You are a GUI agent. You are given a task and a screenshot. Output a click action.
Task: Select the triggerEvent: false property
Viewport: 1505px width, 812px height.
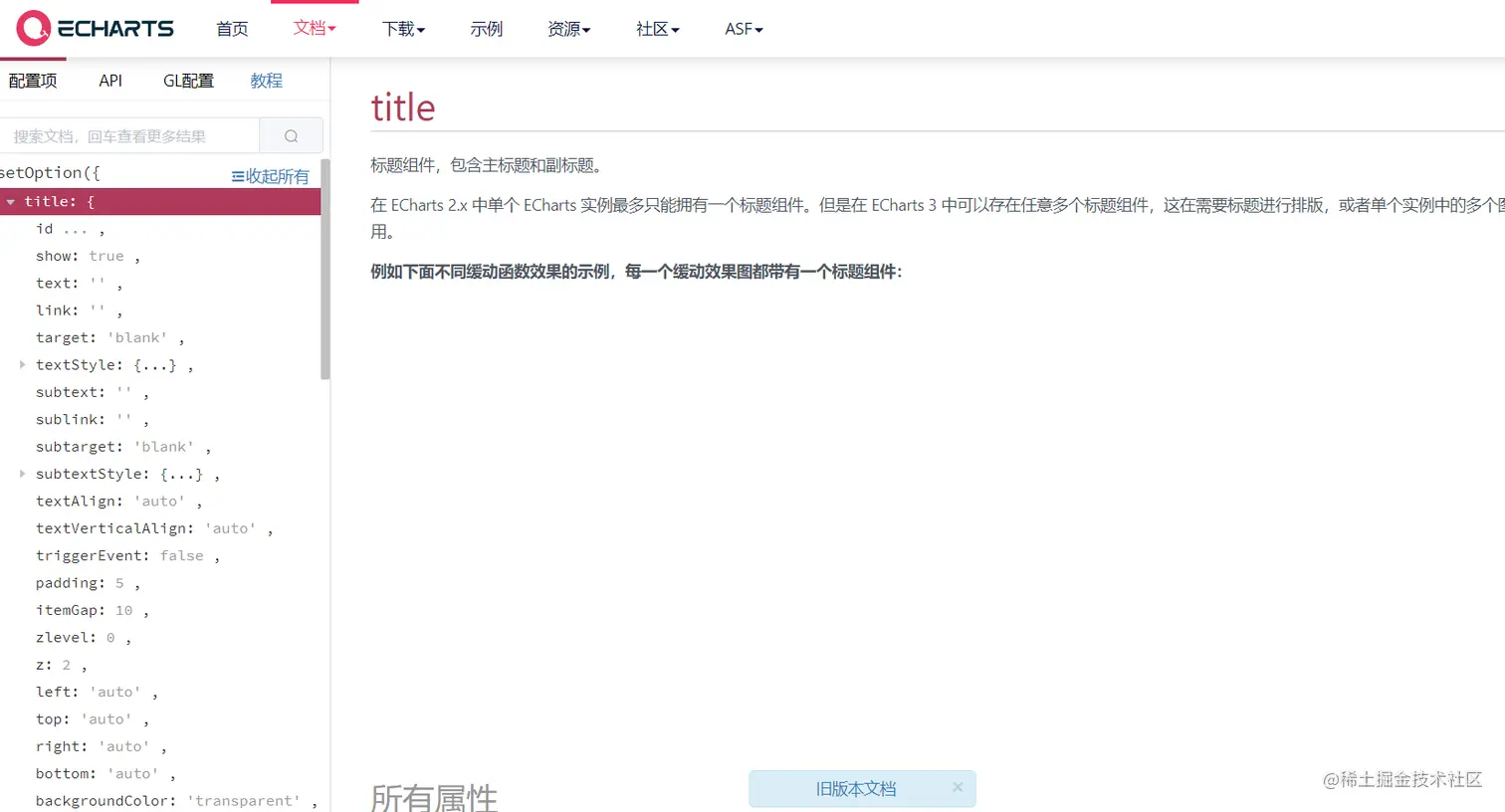coord(127,556)
